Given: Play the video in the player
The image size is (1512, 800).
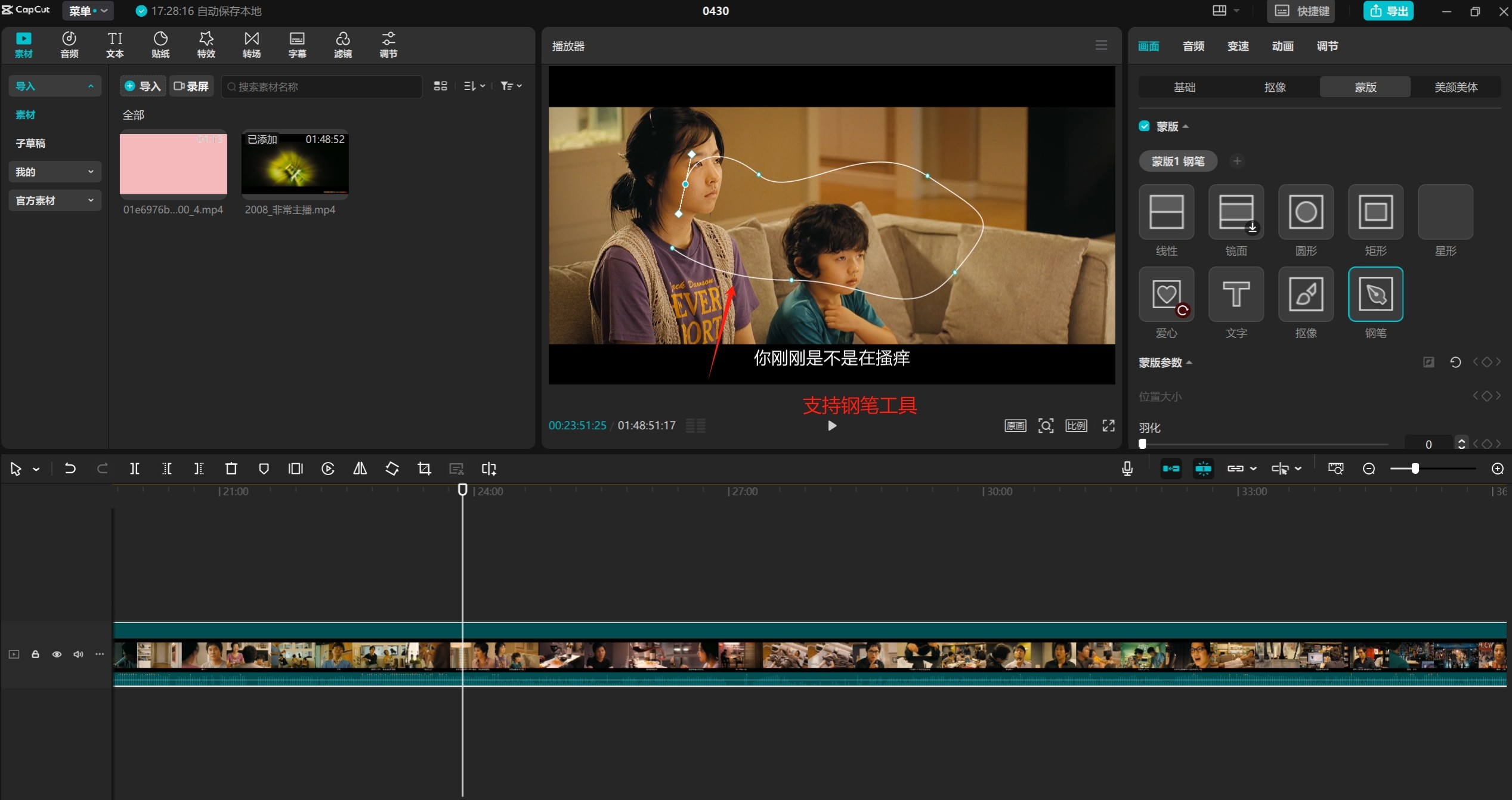Looking at the screenshot, I should (x=831, y=425).
